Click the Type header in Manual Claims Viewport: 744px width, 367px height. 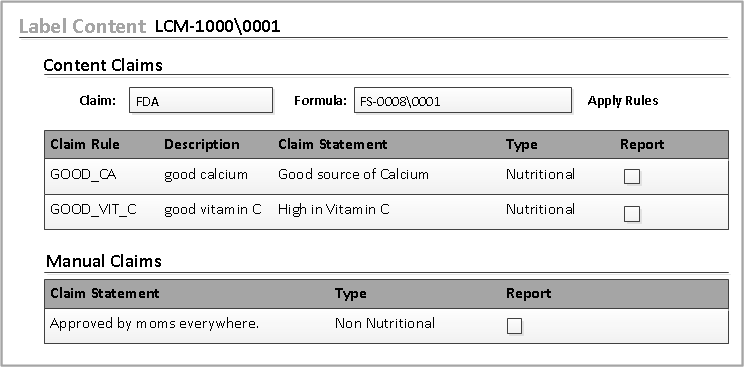(x=351, y=293)
